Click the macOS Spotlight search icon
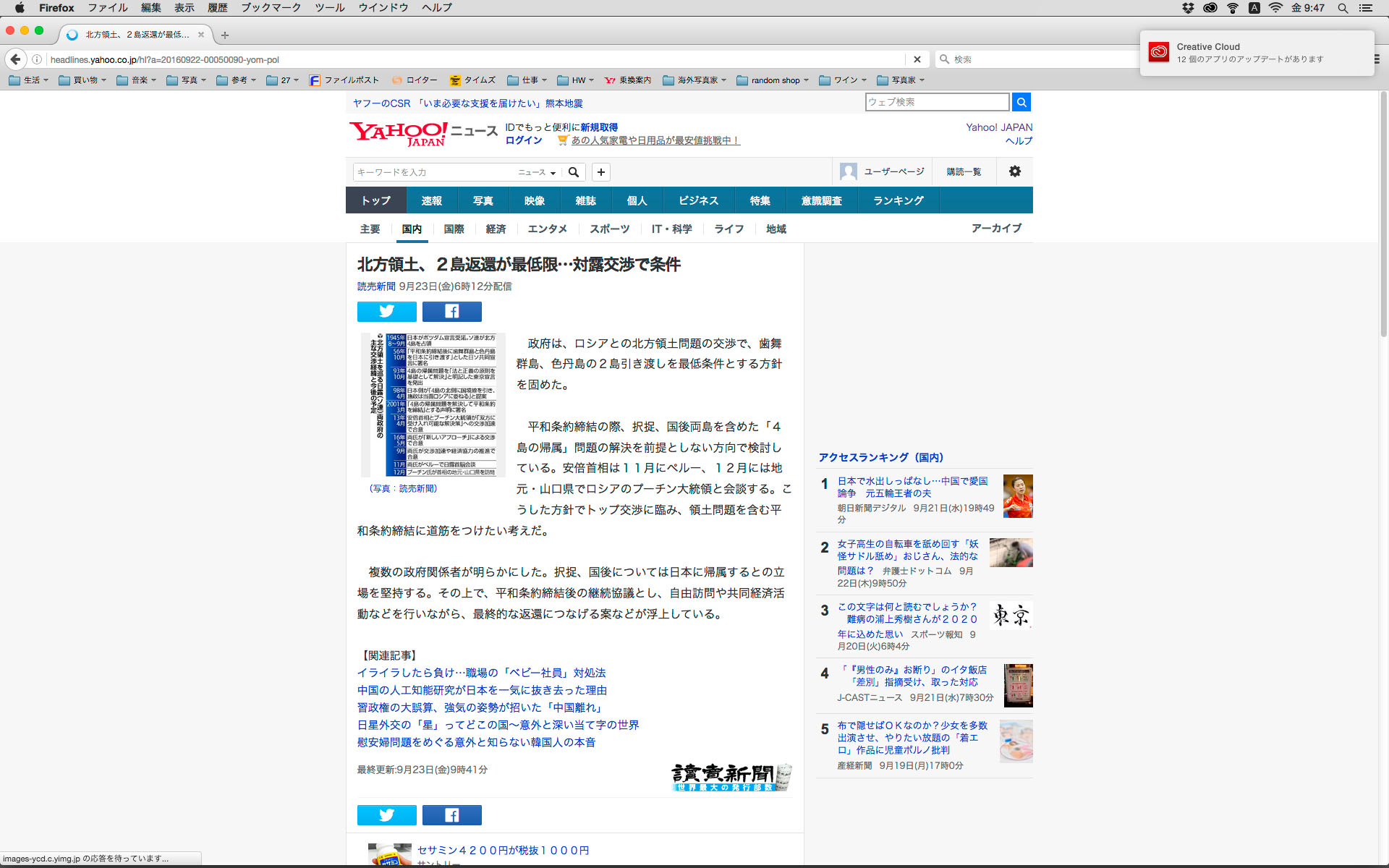The image size is (1389, 868). point(1342,8)
